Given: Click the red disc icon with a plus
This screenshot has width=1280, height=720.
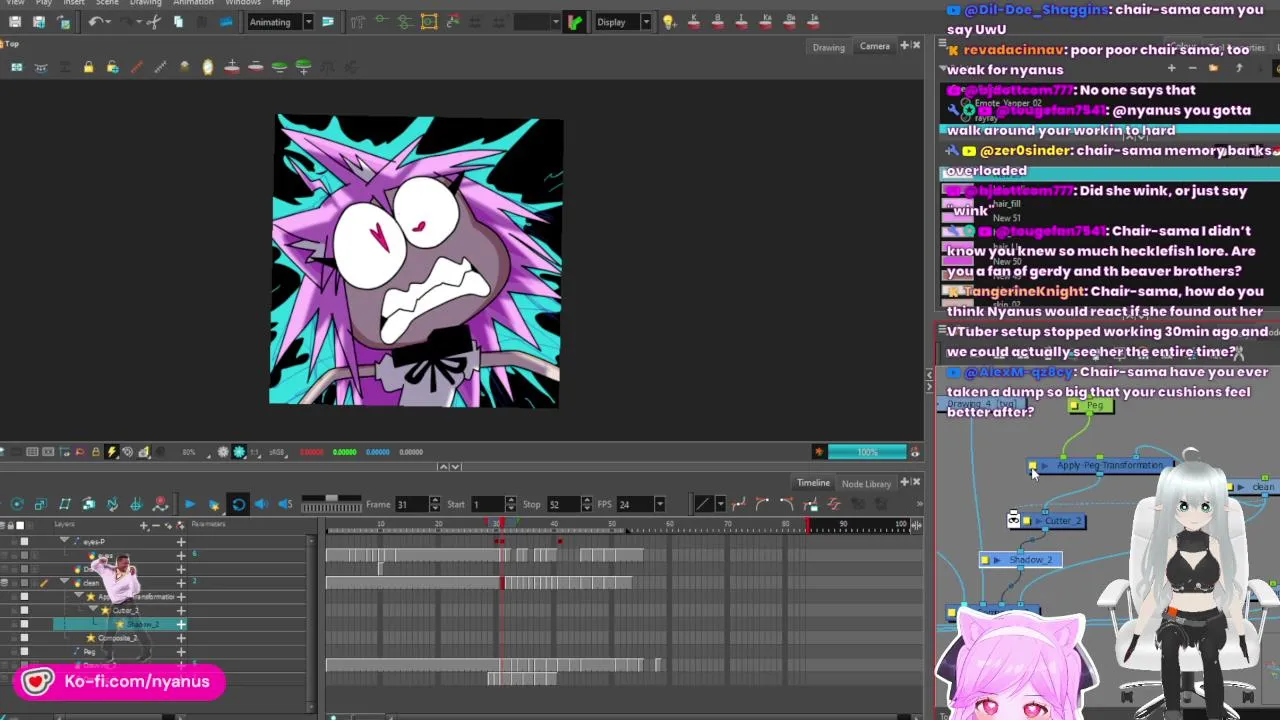Looking at the screenshot, I should (232, 67).
